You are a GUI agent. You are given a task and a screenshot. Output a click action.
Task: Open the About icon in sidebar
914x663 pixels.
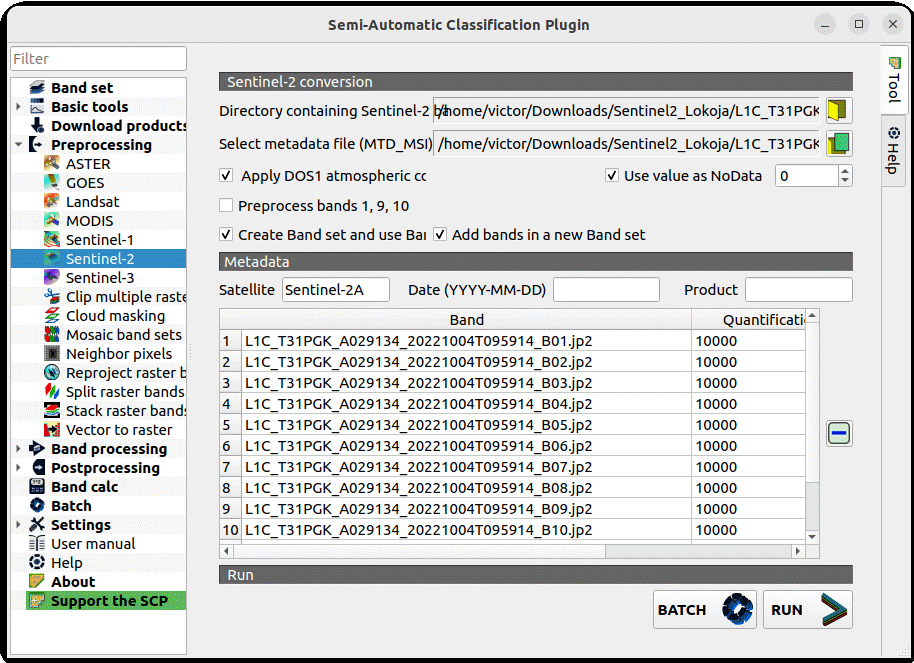tap(37, 581)
